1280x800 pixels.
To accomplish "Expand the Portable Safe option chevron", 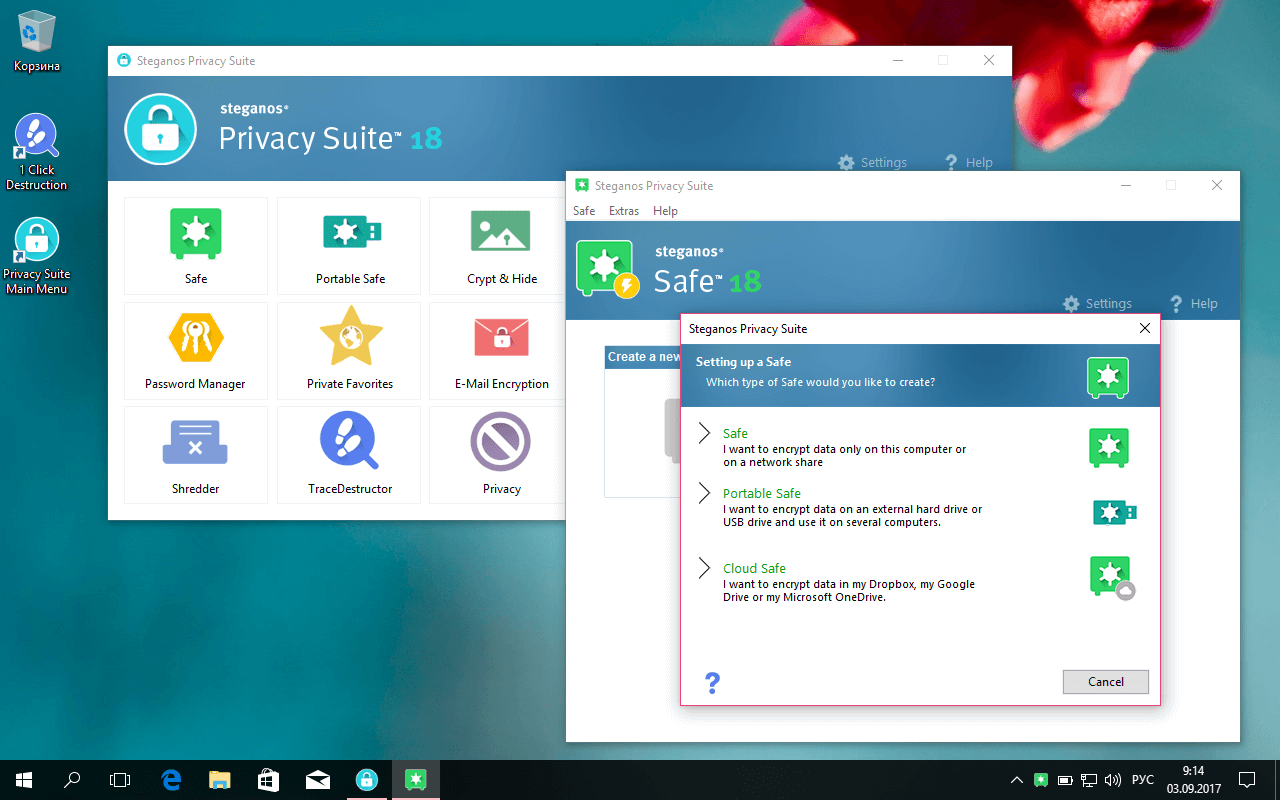I will tap(705, 494).
